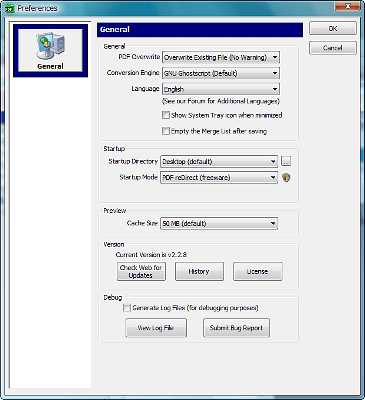Click the General header banner

(x=200, y=30)
